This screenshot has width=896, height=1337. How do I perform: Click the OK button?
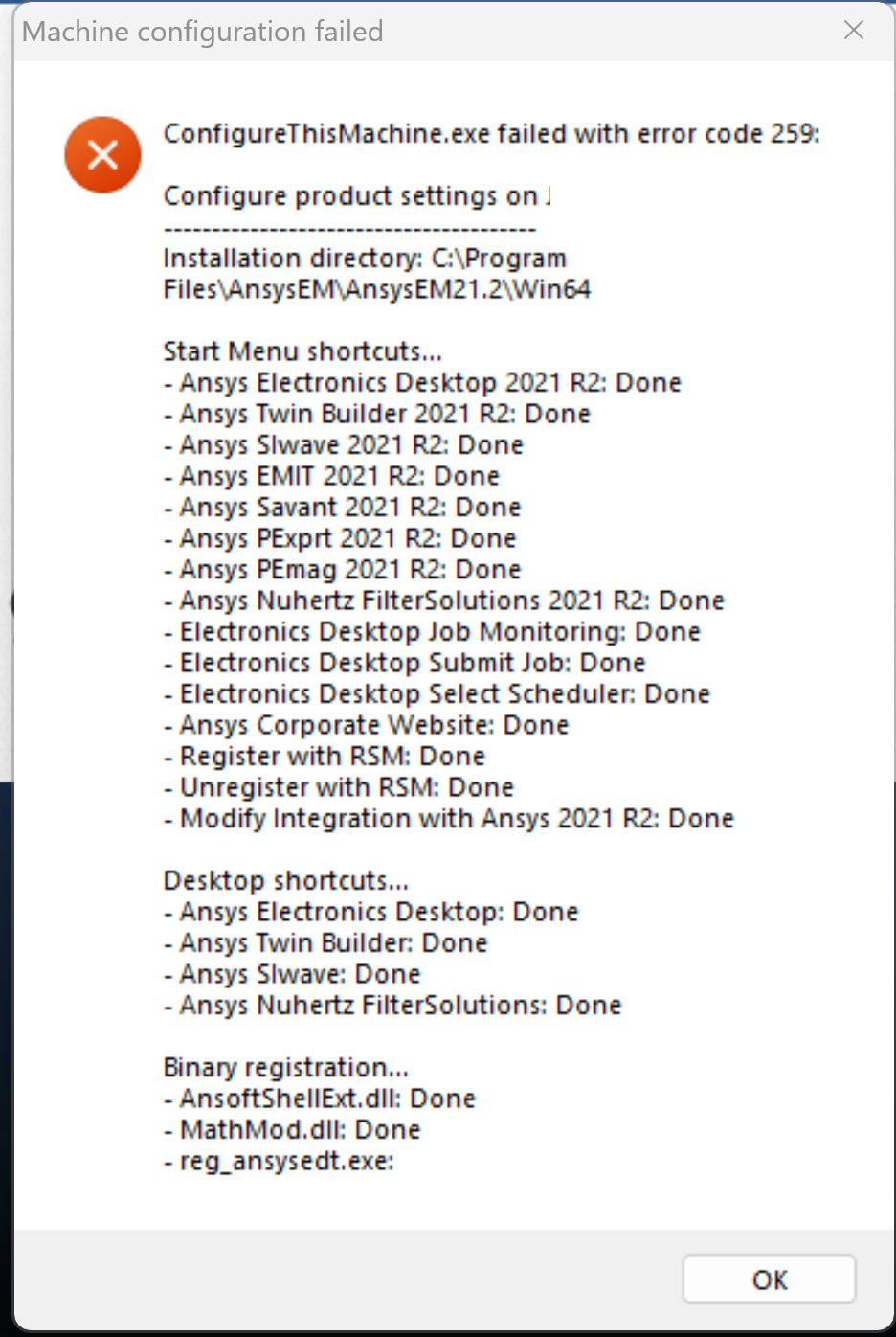[769, 1280]
